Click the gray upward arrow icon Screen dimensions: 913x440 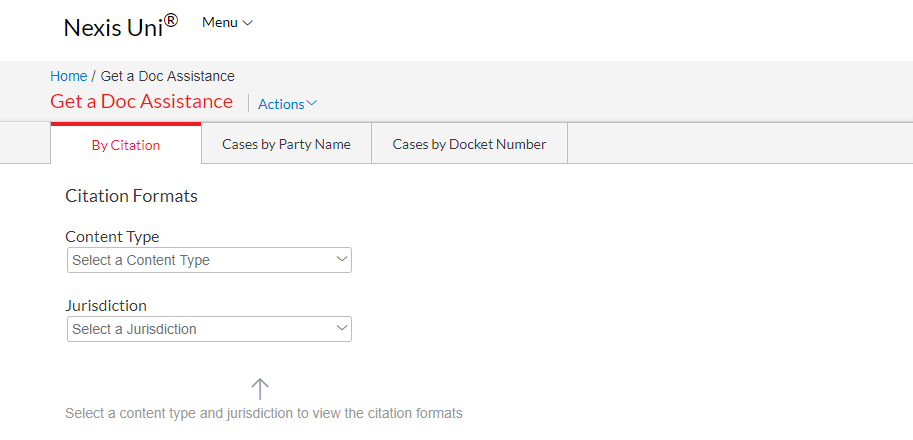pyautogui.click(x=260, y=389)
